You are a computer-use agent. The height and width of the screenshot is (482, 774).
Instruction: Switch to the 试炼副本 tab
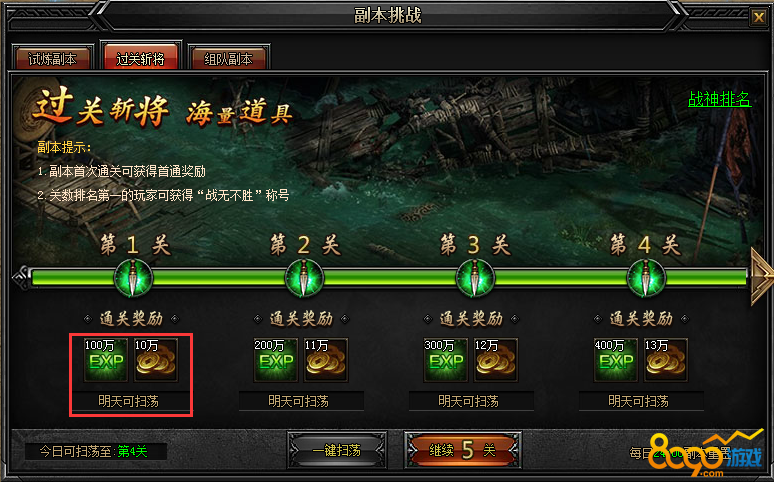[x=52, y=58]
